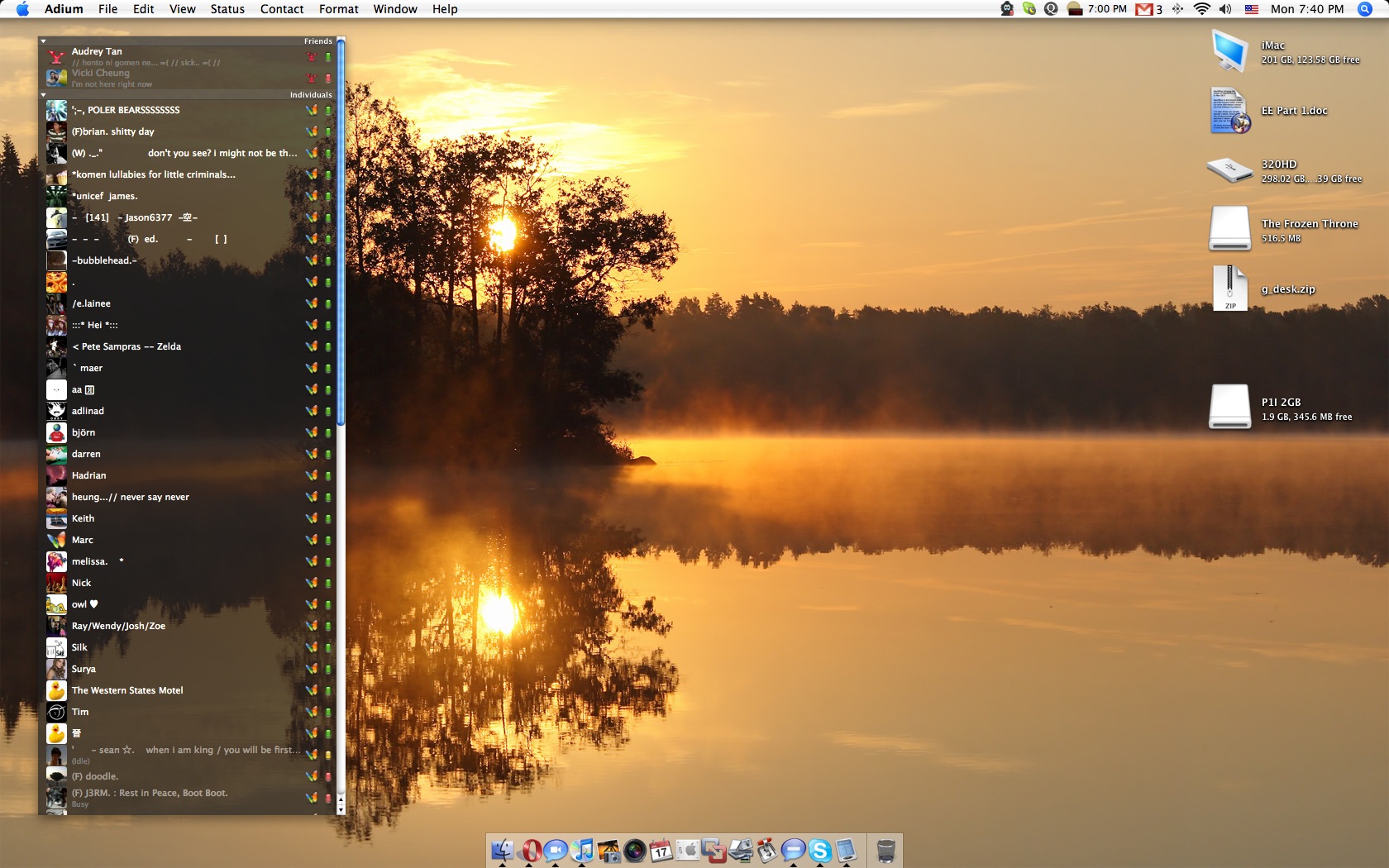Viewport: 1389px width, 868px height.
Task: Select contact Ray/Wendy/Josh/Zoe
Action: point(188,626)
